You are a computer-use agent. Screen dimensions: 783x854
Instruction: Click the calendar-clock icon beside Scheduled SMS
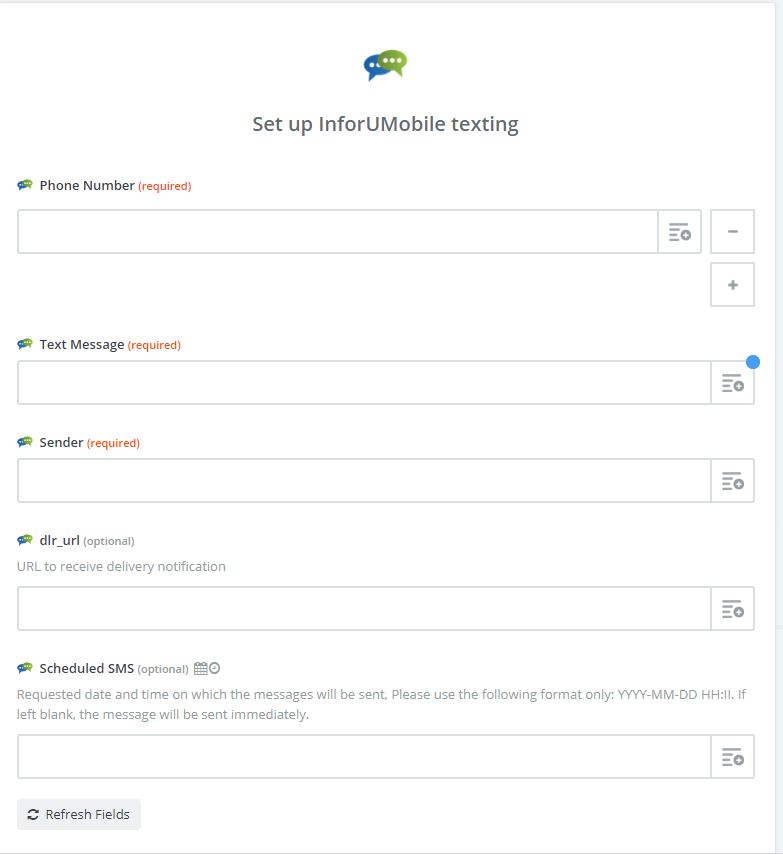tap(207, 669)
